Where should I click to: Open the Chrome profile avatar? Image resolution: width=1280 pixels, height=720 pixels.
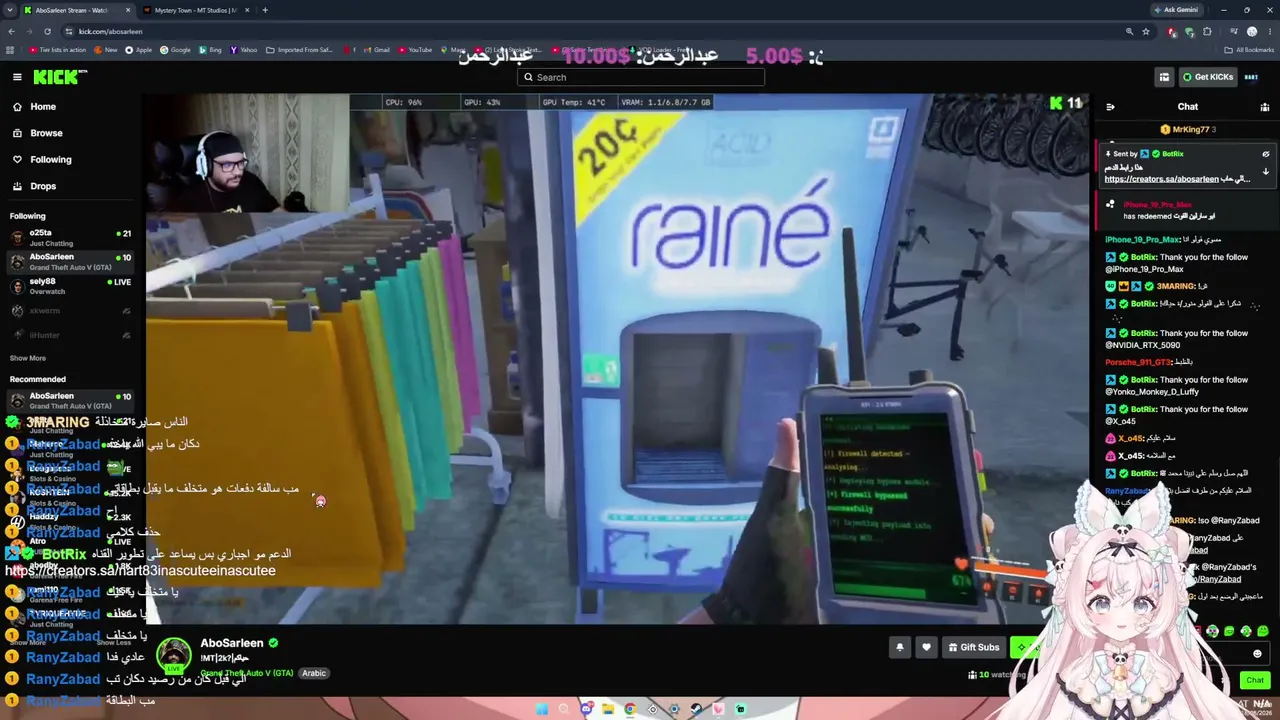tap(1251, 31)
